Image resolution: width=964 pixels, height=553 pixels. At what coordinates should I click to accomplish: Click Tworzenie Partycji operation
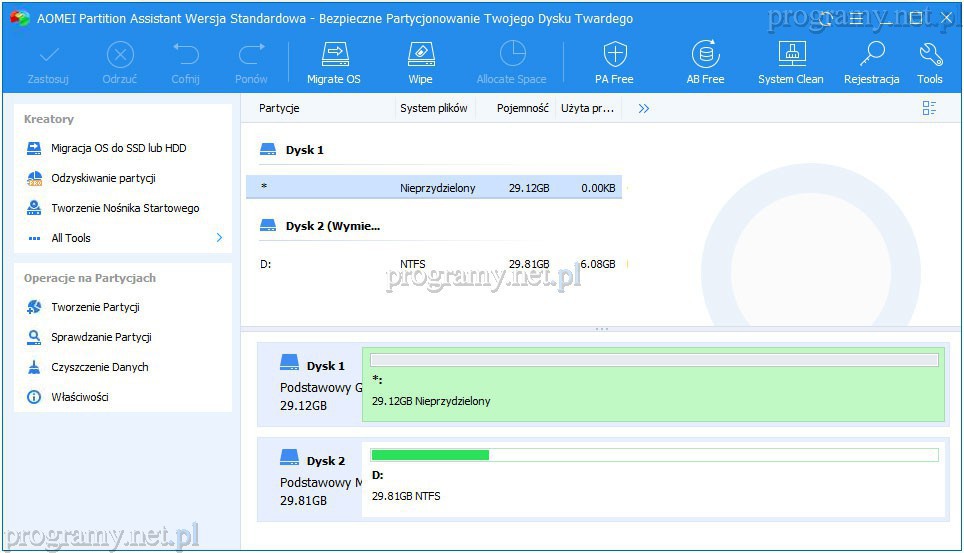[x=95, y=307]
